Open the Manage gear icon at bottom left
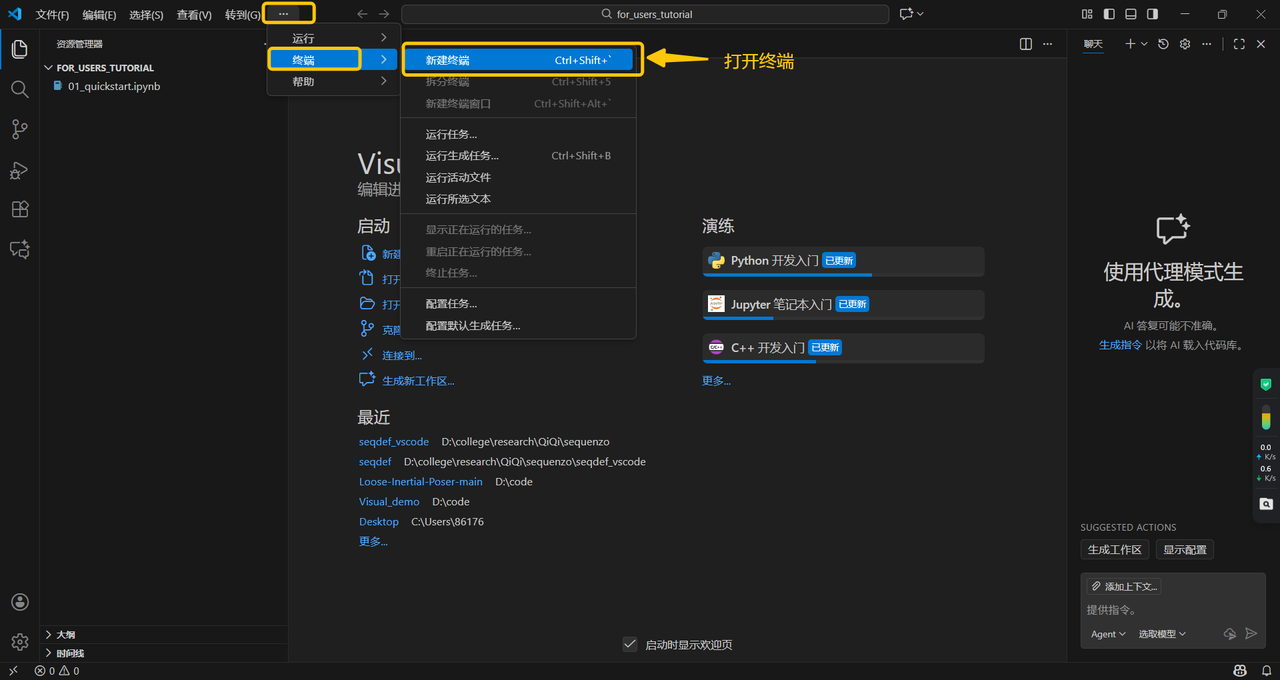The height and width of the screenshot is (680, 1280). [19, 642]
